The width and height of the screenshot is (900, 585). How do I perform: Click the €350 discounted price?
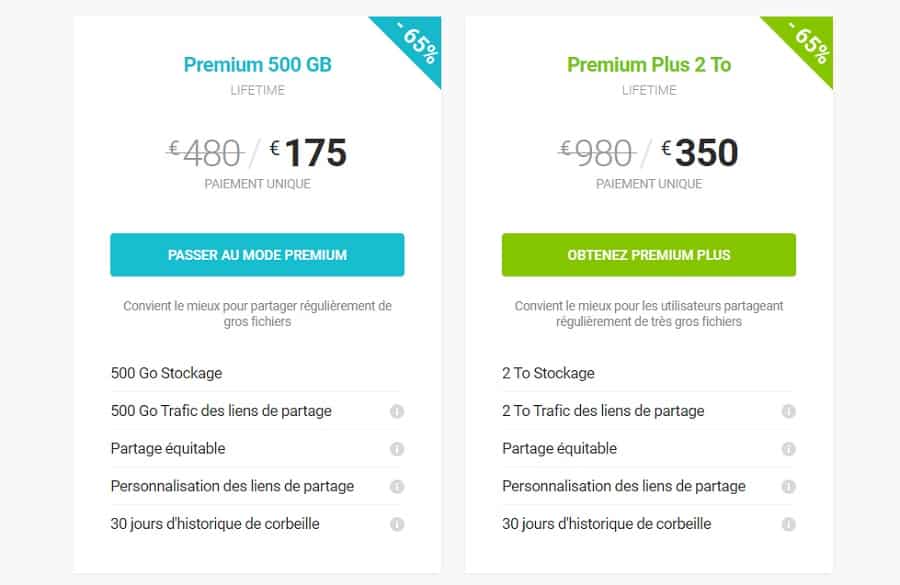click(700, 153)
